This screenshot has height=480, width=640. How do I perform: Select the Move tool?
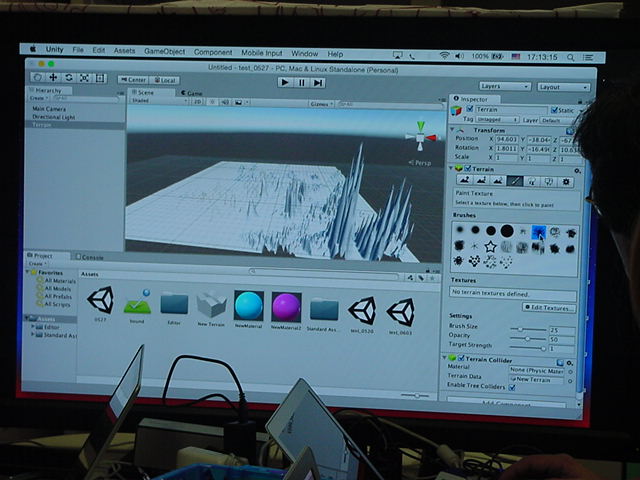[53, 77]
